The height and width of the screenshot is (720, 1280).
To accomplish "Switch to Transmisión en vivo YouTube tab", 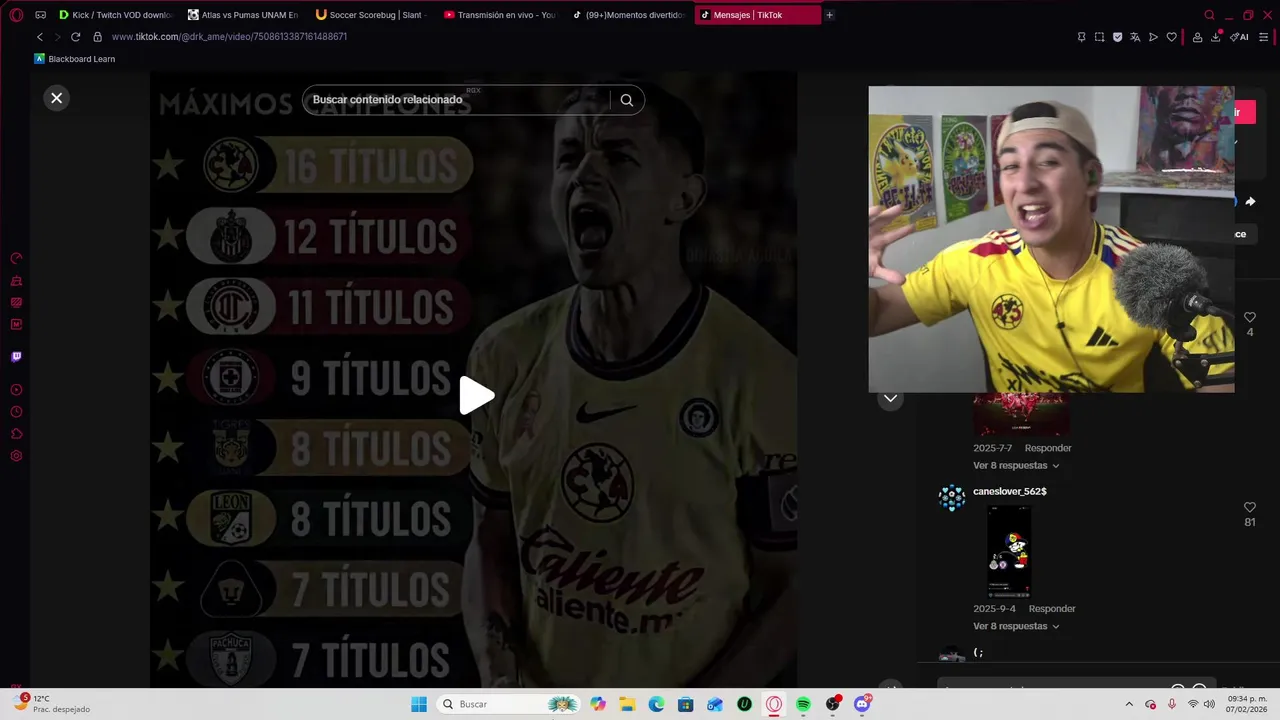I will pos(500,15).
